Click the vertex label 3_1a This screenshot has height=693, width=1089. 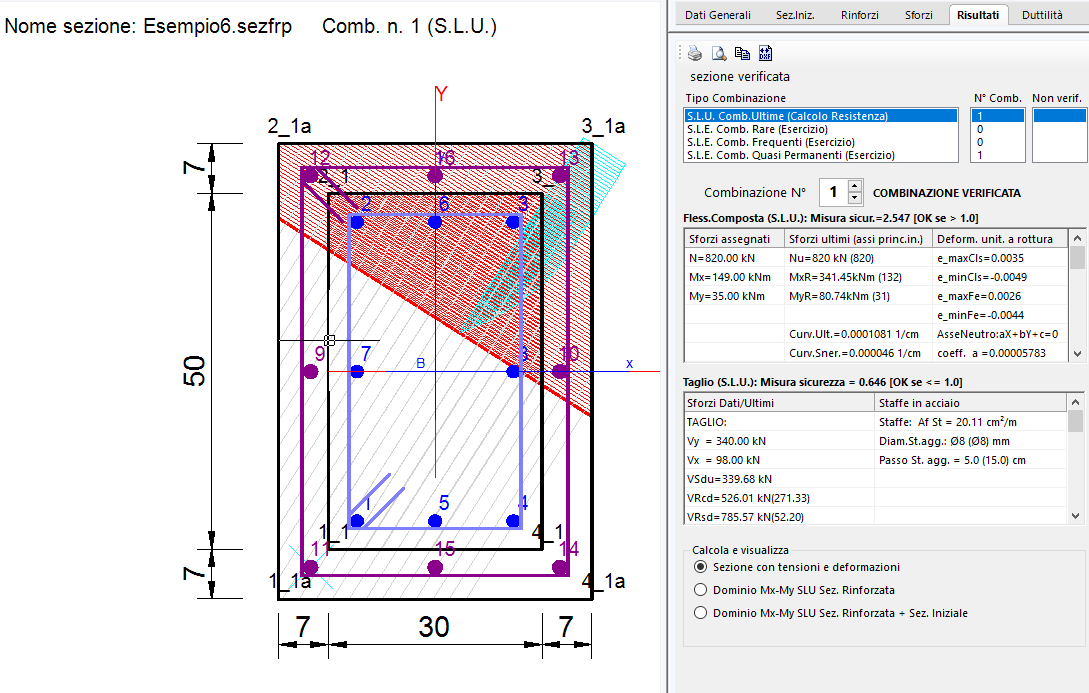click(x=604, y=126)
